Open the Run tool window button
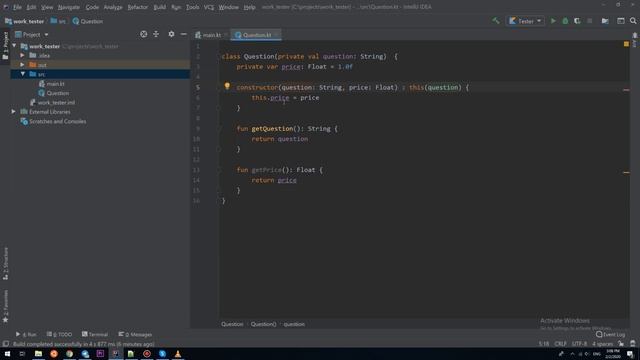The width and height of the screenshot is (640, 360). click(x=26, y=334)
